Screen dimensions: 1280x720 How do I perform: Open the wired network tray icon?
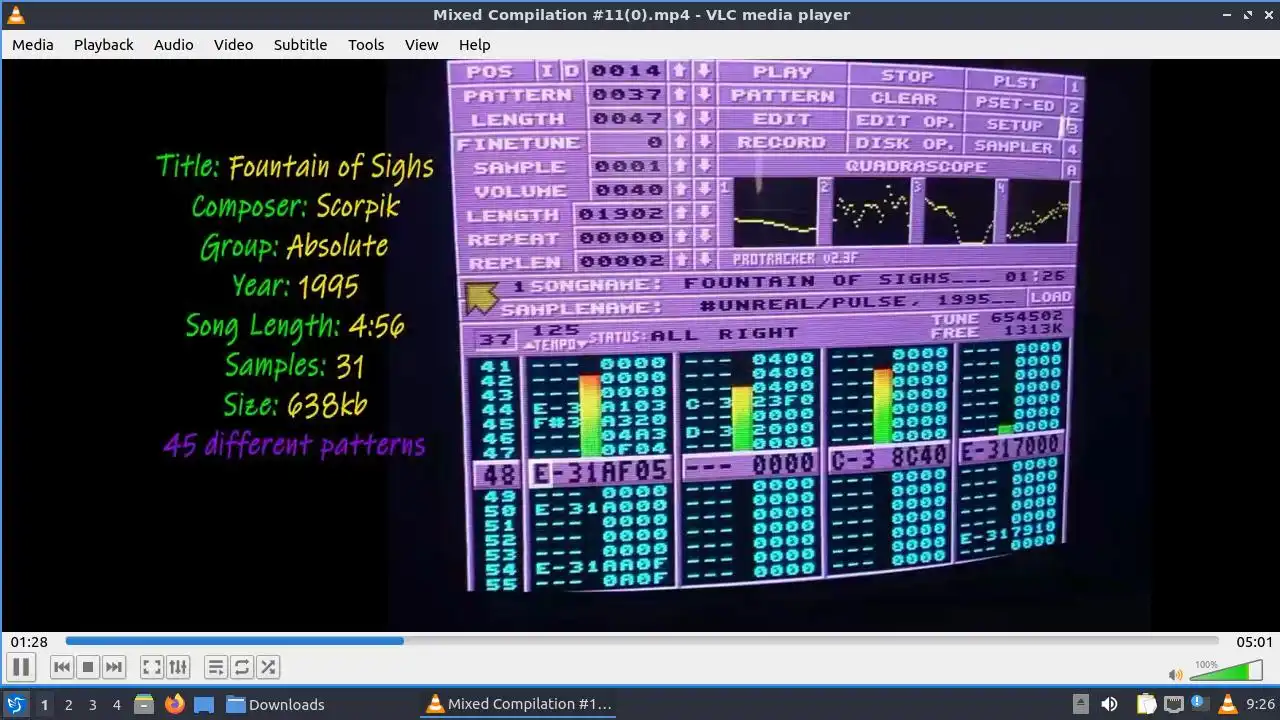point(1174,704)
